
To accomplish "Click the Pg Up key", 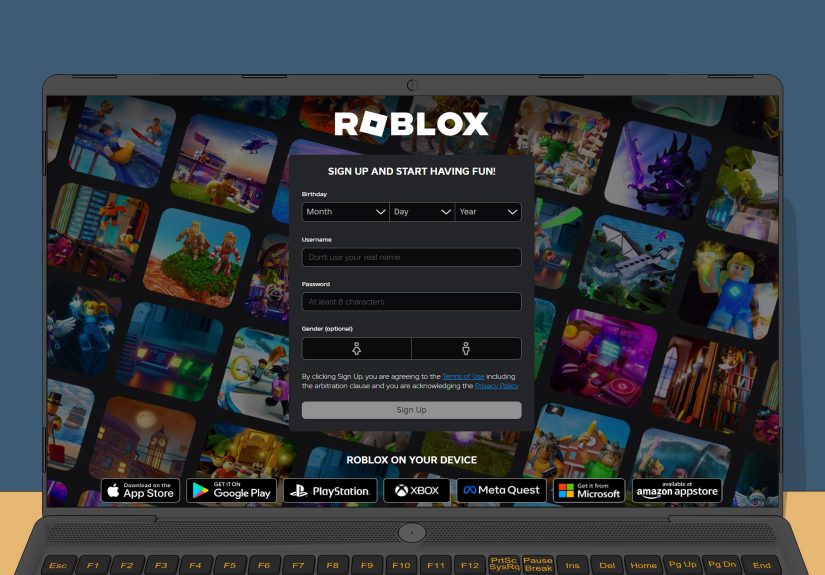I will (x=682, y=564).
